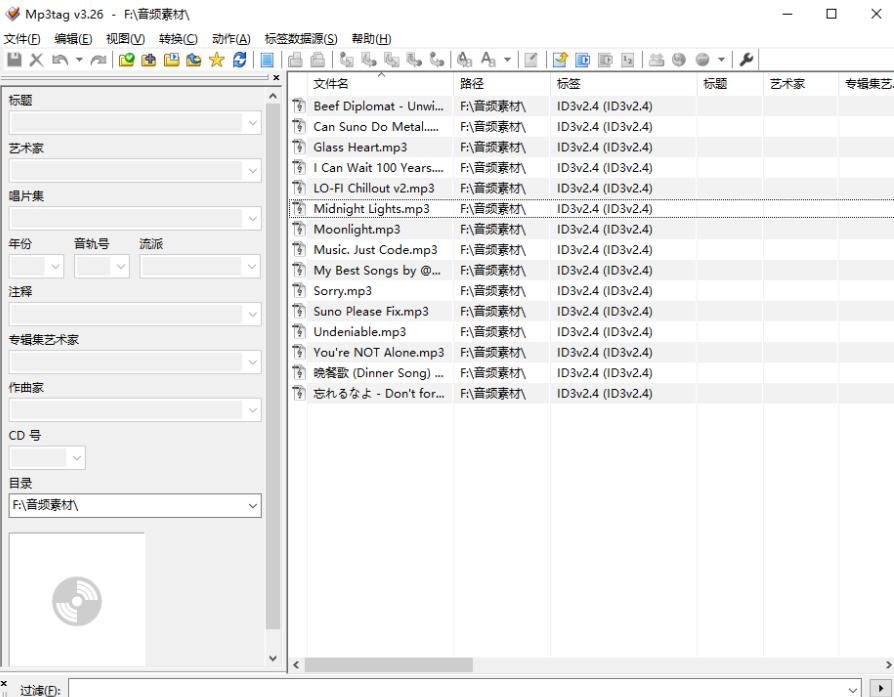894x697 pixels.
Task: Click the save tag floppy disk icon
Action: pos(14,59)
